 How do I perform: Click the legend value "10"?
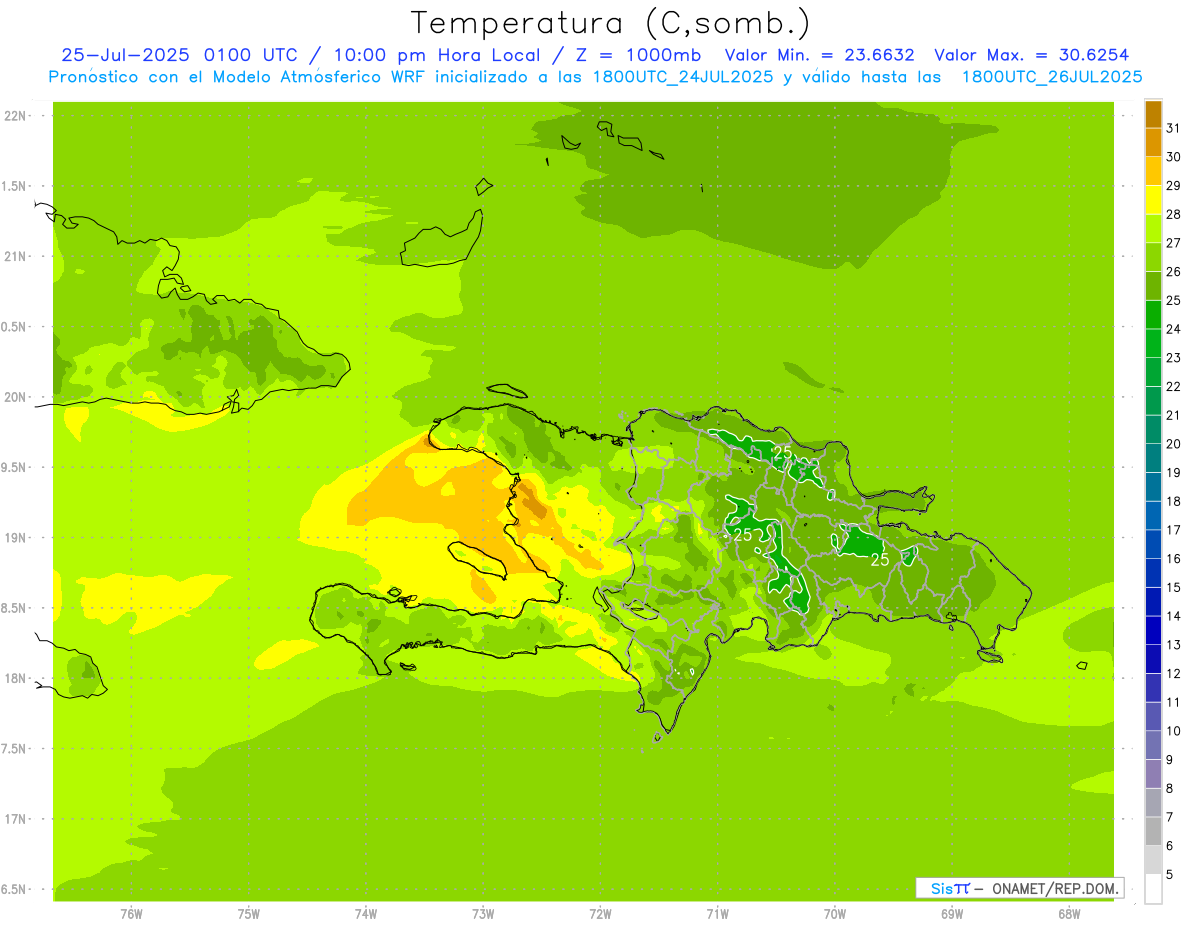(x=1174, y=731)
